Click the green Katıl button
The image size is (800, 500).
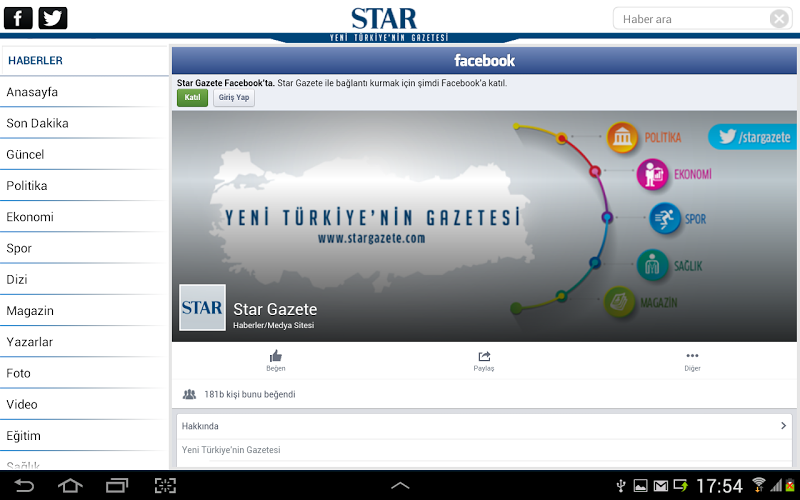coord(192,97)
